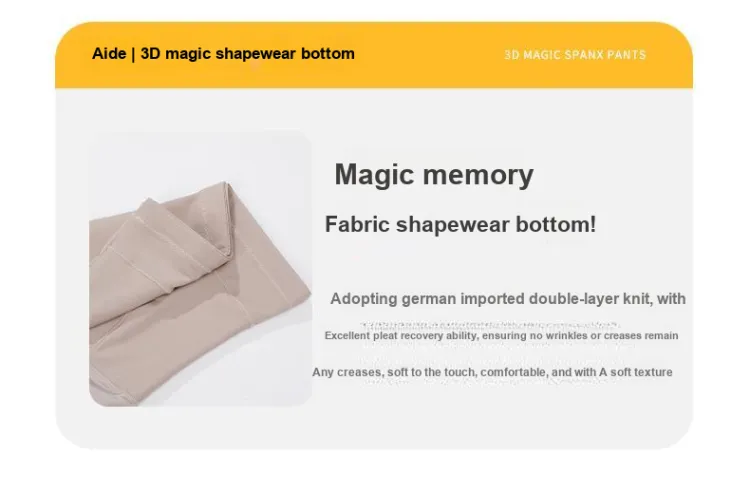
Task: Open the "3D MAGIC SPANX PANTS" label
Action: coord(575,55)
